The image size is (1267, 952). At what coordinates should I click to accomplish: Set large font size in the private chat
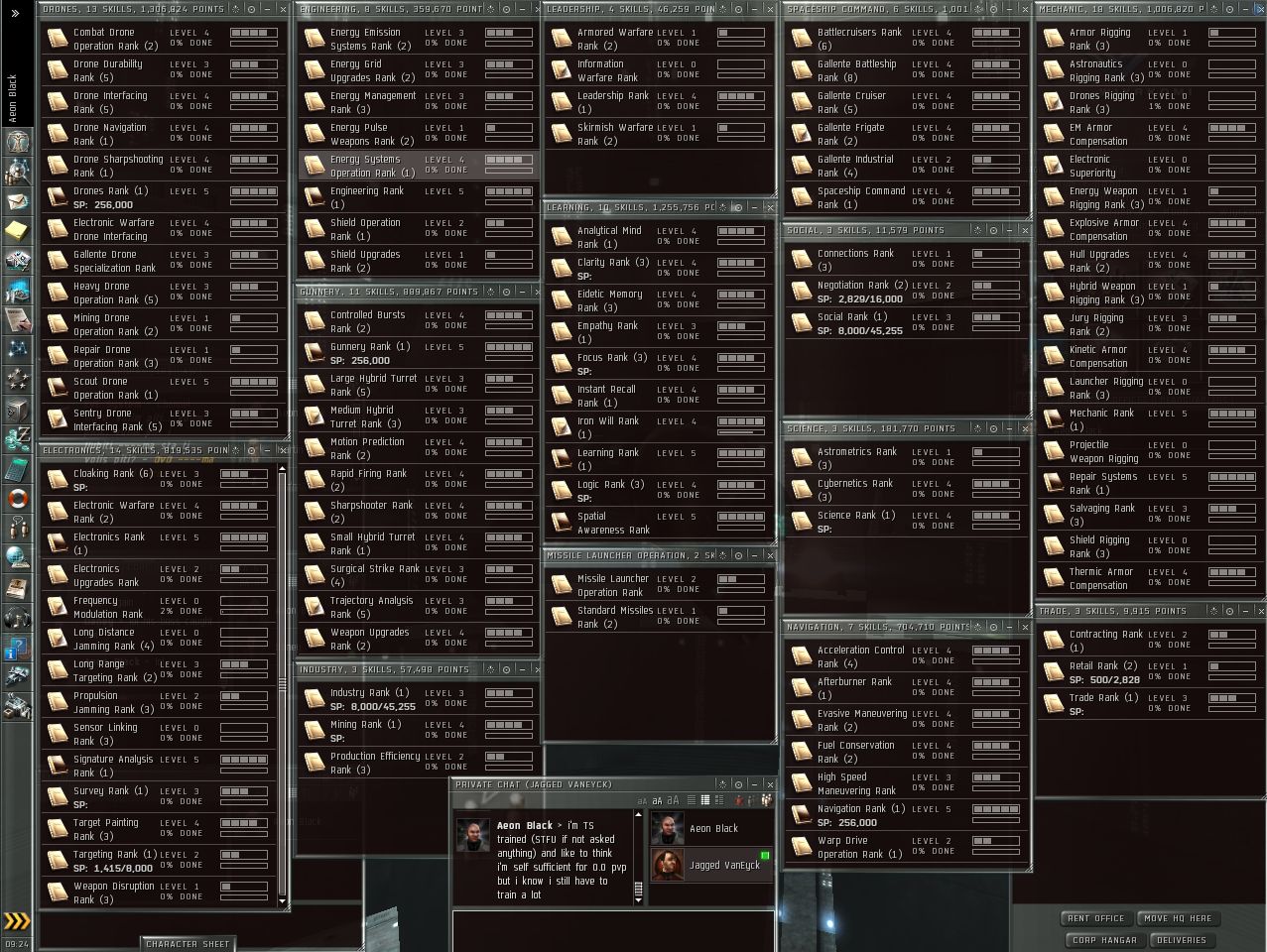pos(673,799)
